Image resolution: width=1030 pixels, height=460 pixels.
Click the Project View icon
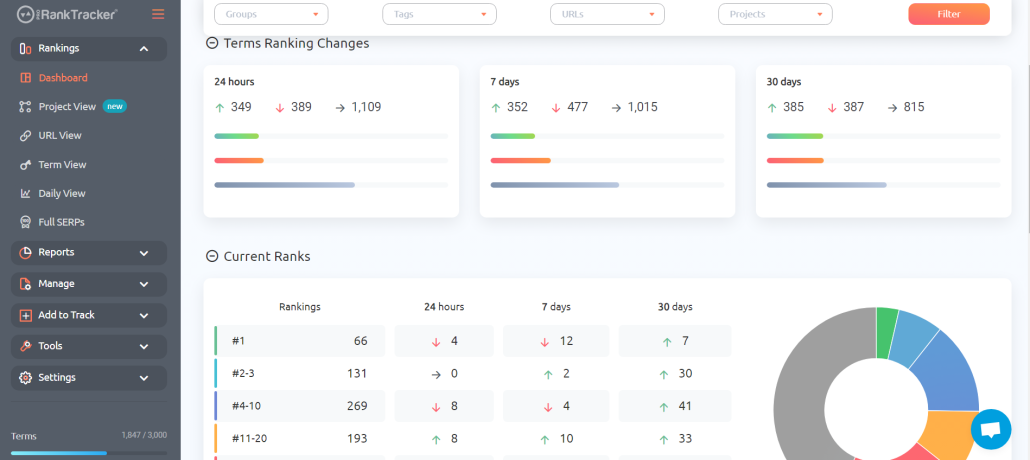[x=26, y=106]
